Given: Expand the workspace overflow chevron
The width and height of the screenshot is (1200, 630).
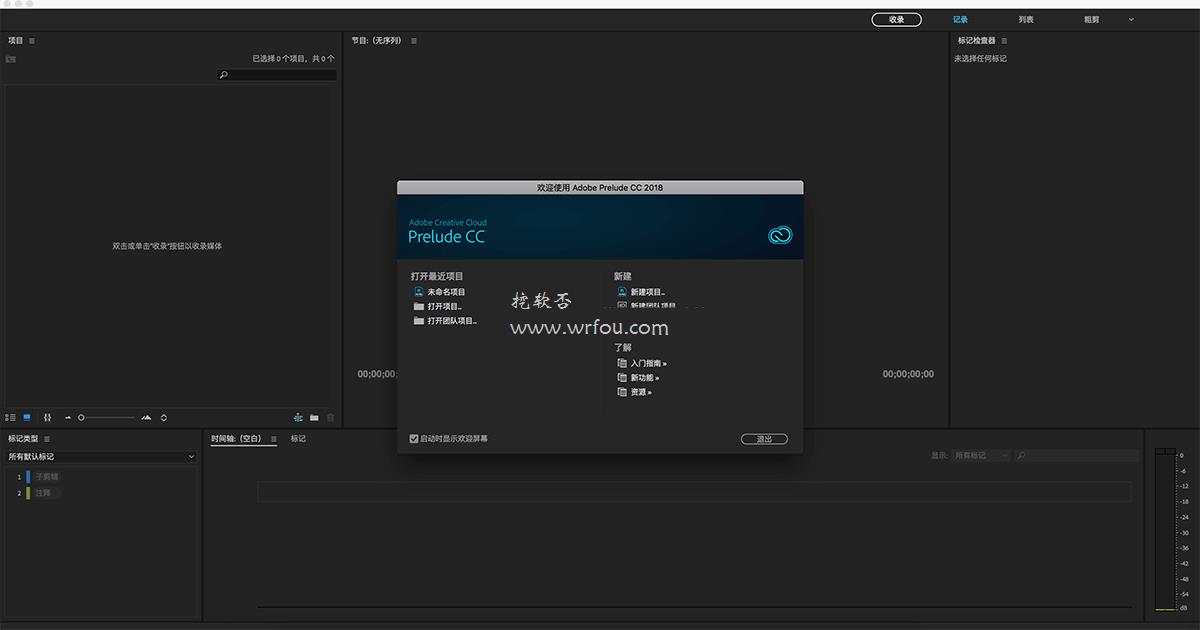Looking at the screenshot, I should pyautogui.click(x=1132, y=19).
